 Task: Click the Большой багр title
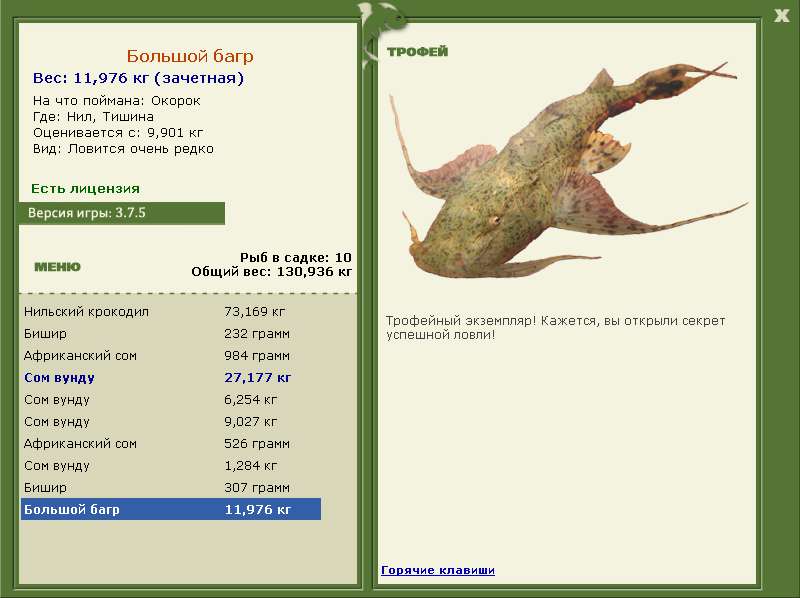tap(190, 56)
